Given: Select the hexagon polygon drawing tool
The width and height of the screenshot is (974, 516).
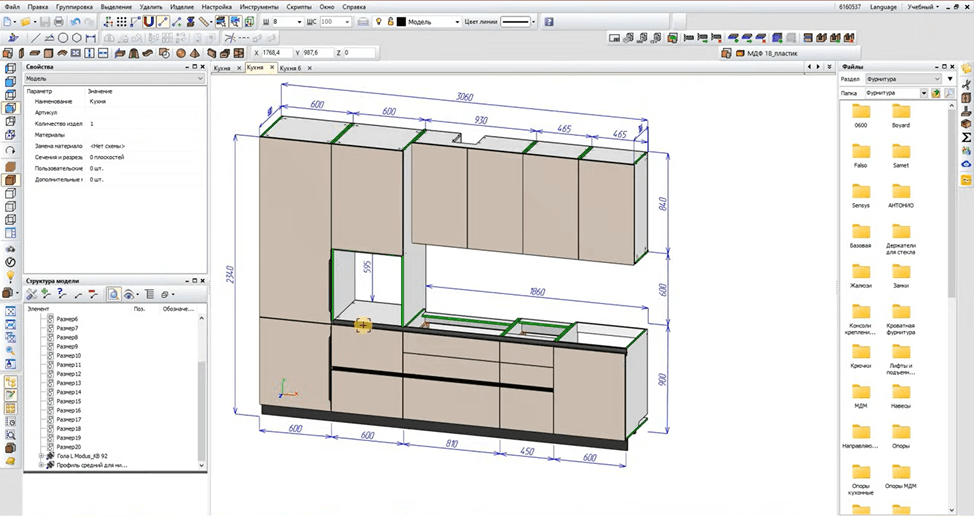Looking at the screenshot, I should [x=77, y=38].
